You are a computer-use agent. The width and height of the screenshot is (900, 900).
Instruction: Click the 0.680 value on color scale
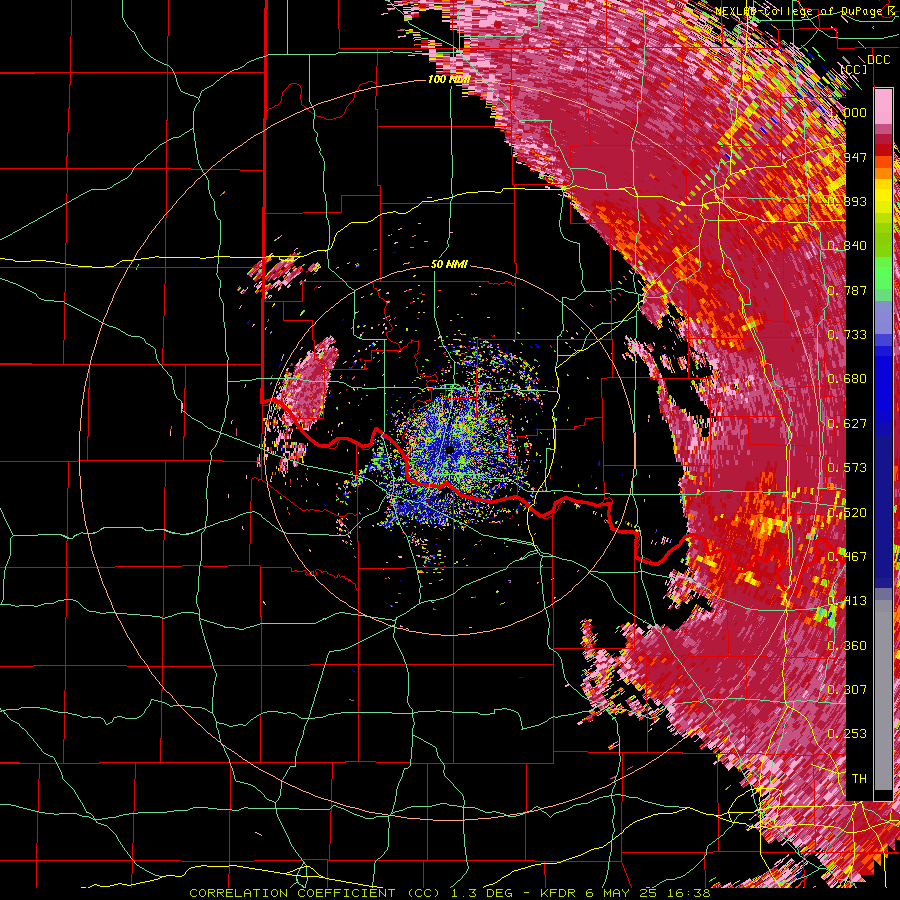[847, 379]
